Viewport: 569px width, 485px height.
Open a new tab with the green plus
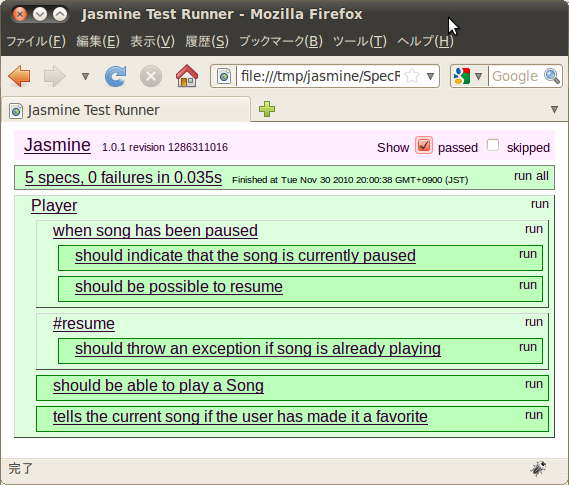[x=267, y=109]
